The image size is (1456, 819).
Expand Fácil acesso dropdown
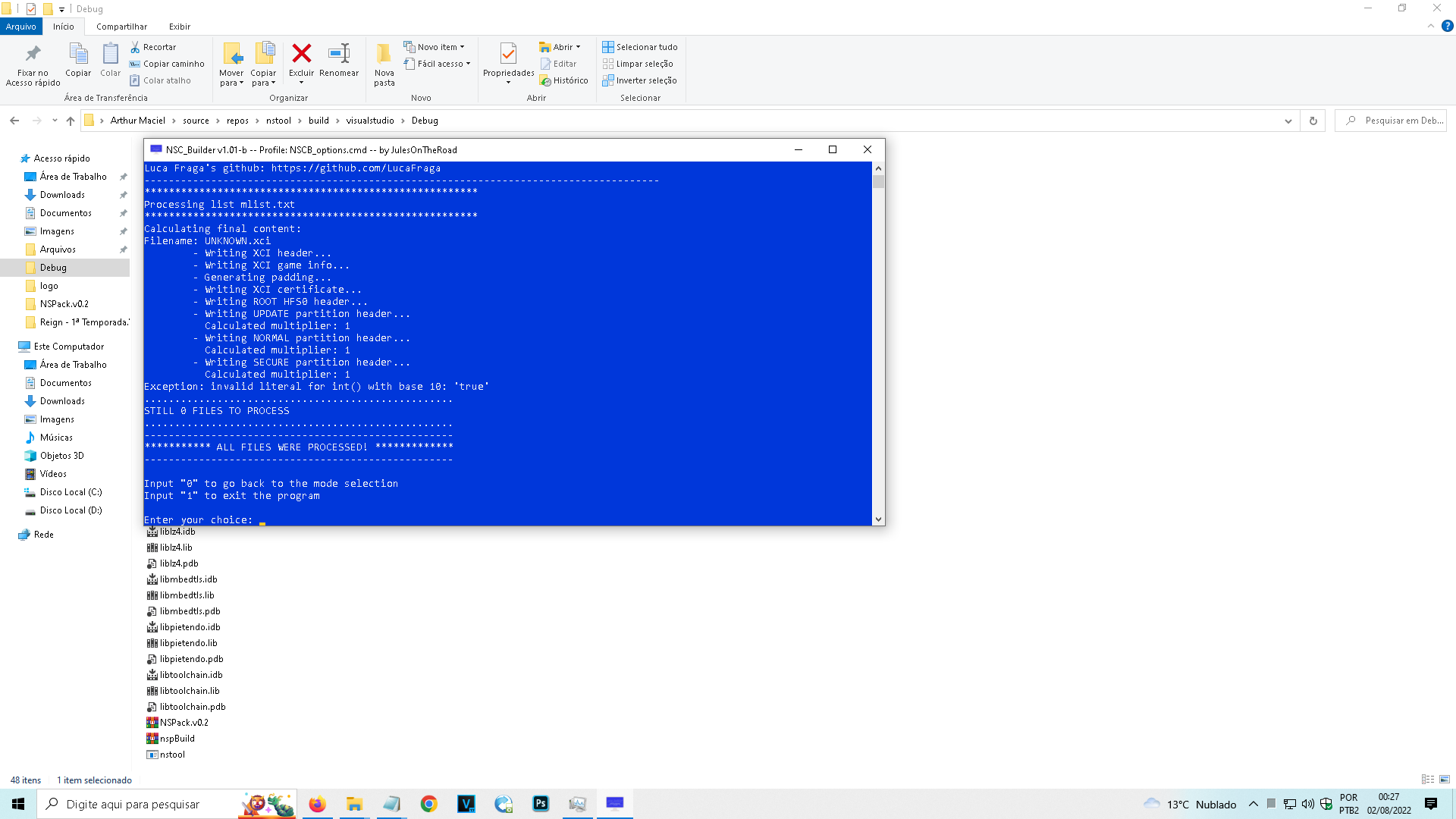(x=437, y=64)
